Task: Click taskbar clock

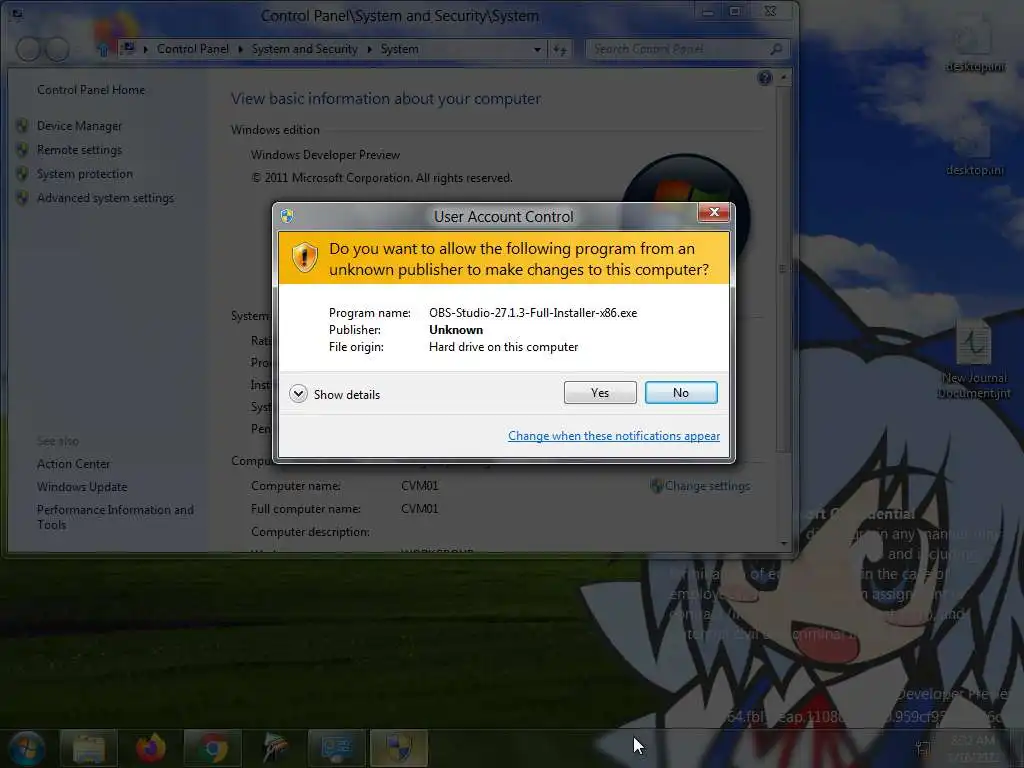Action: tap(973, 748)
